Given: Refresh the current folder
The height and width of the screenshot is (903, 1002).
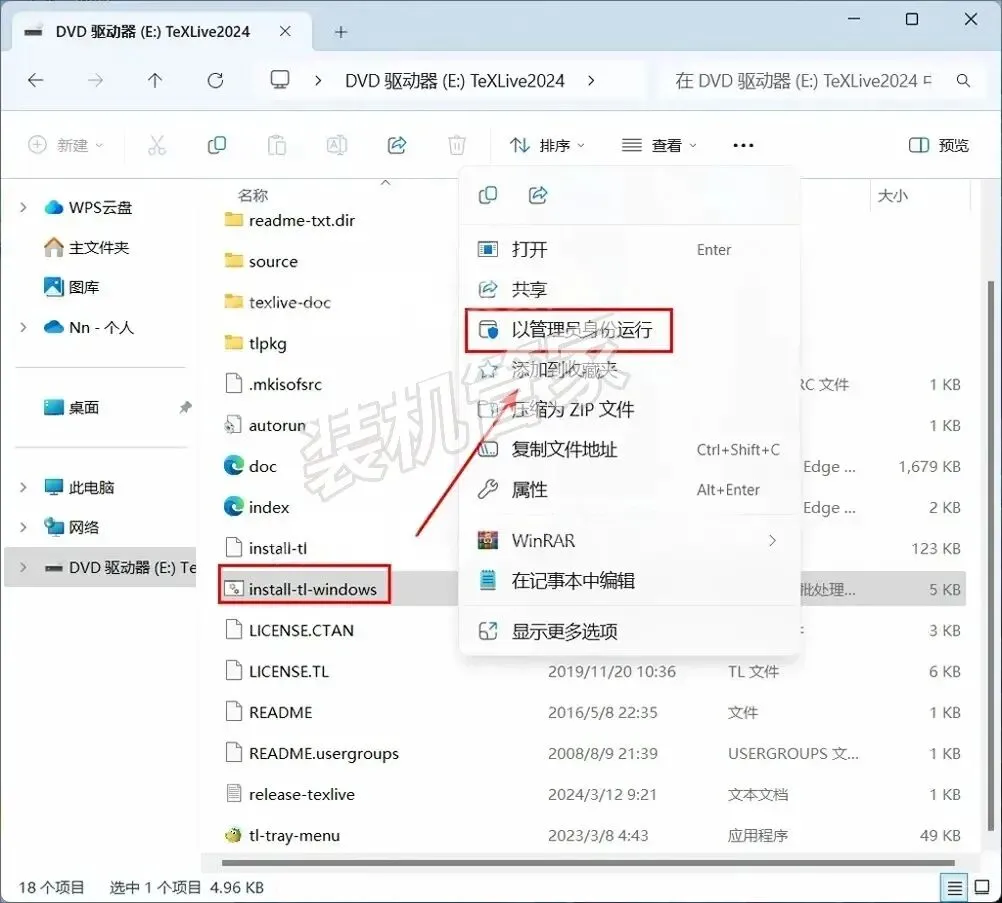Looking at the screenshot, I should pyautogui.click(x=215, y=81).
